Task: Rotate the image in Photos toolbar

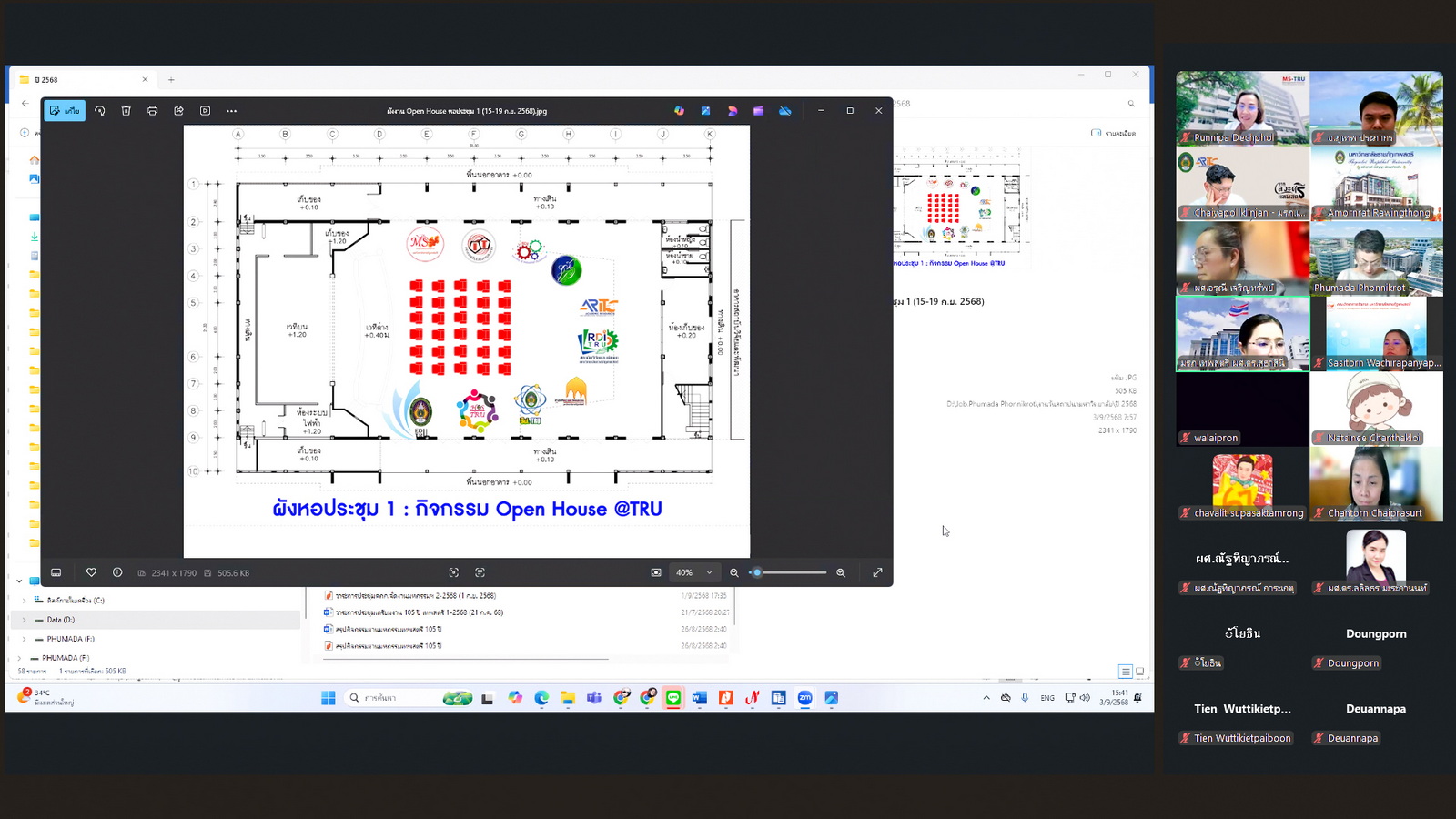Action: (100, 111)
